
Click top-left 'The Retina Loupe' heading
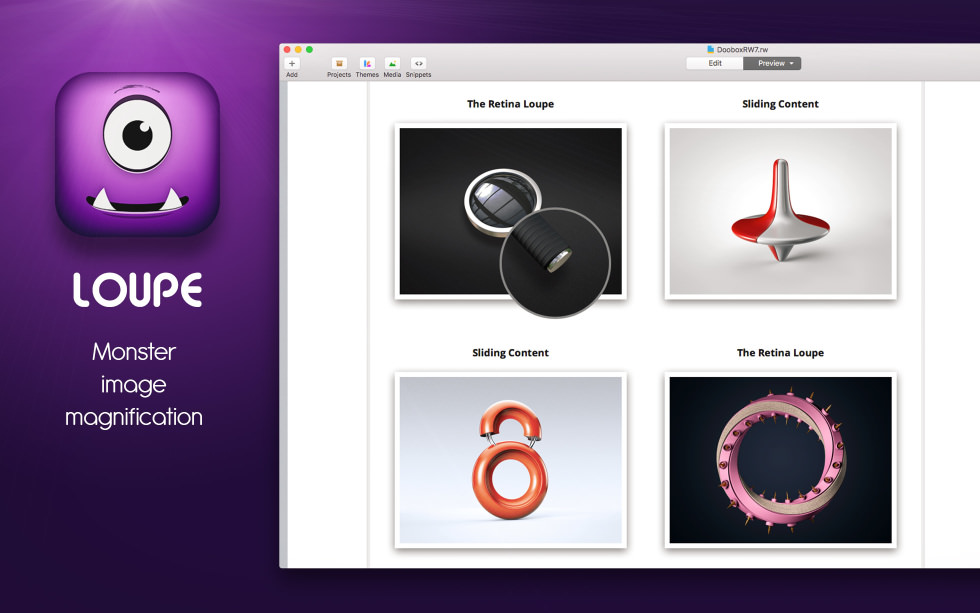[x=511, y=104]
